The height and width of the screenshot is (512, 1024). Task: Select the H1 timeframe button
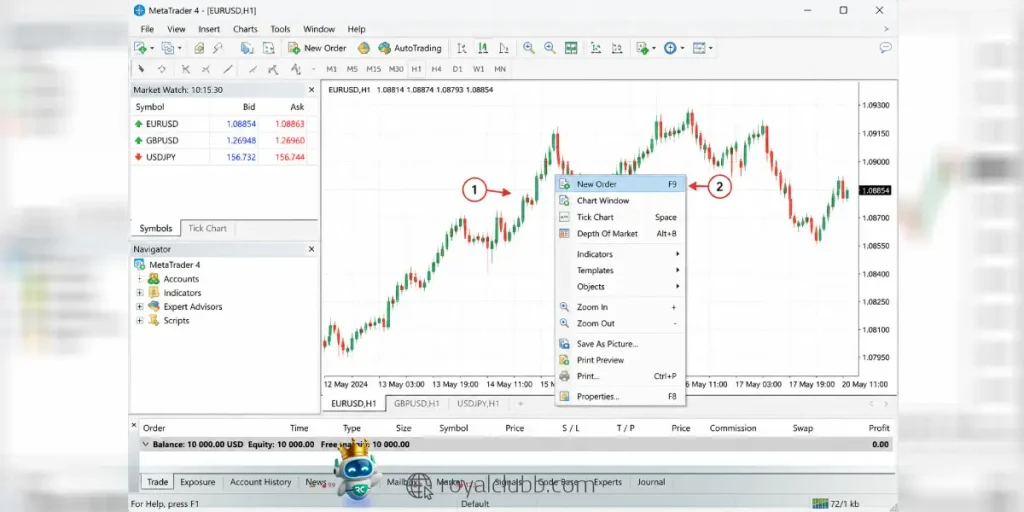pyautogui.click(x=416, y=69)
